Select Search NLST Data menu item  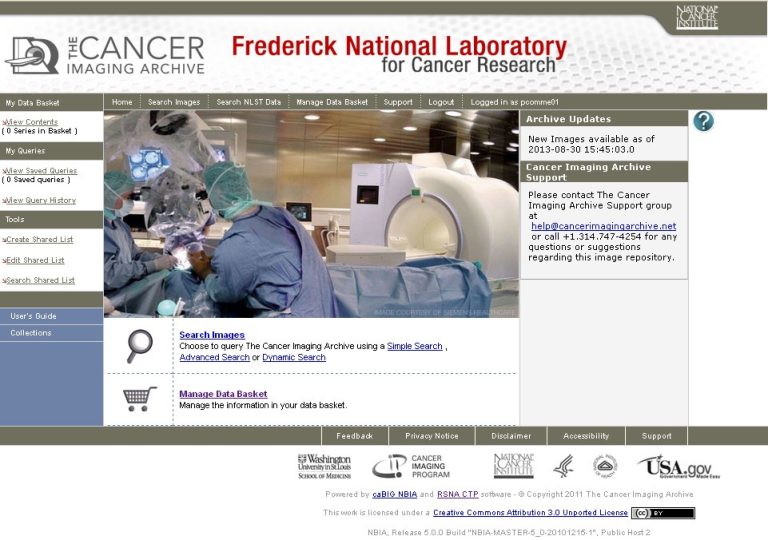(x=249, y=102)
